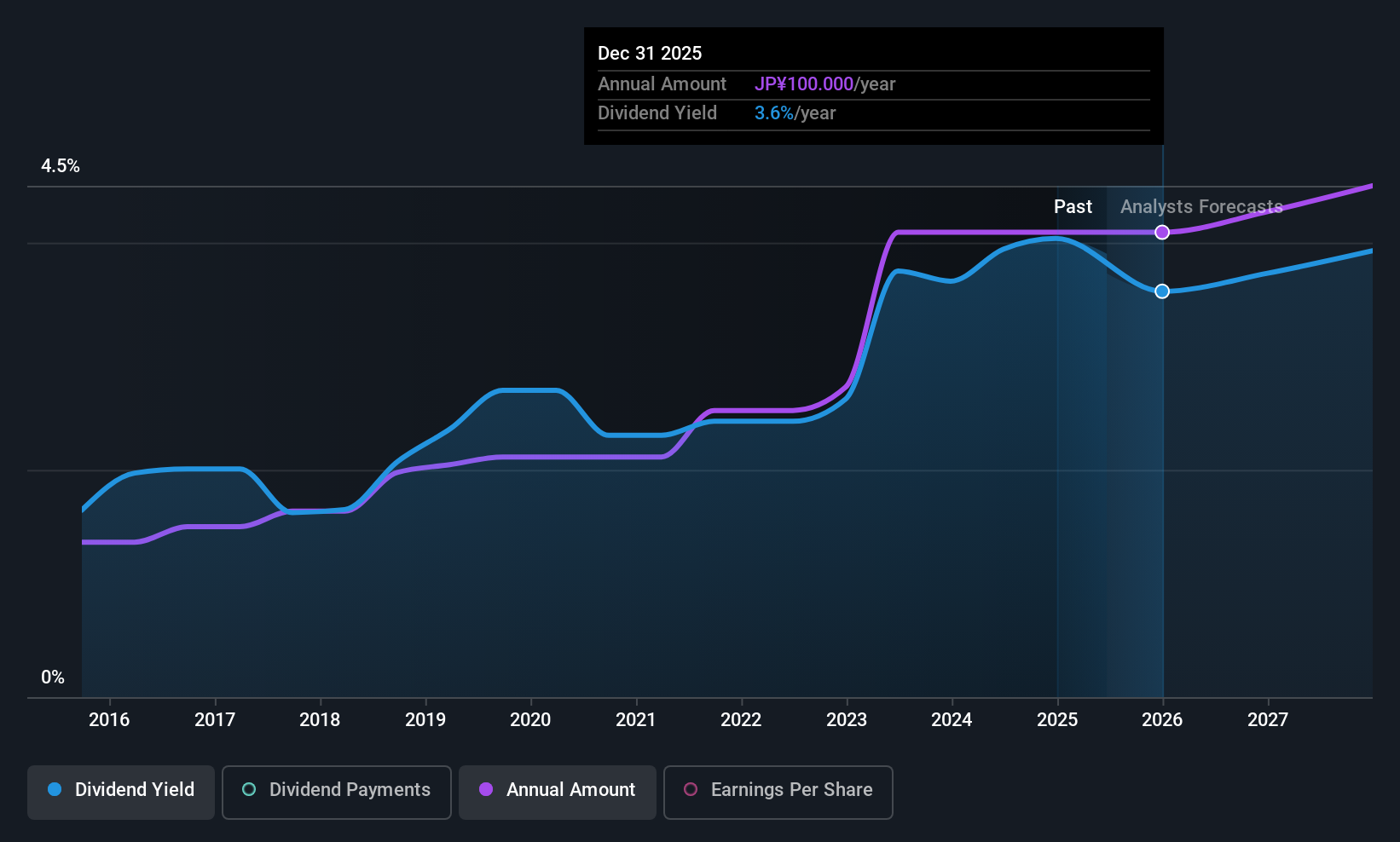Click the purple Annual Amount data point marker
The width and height of the screenshot is (1400, 842).
click(x=1162, y=233)
